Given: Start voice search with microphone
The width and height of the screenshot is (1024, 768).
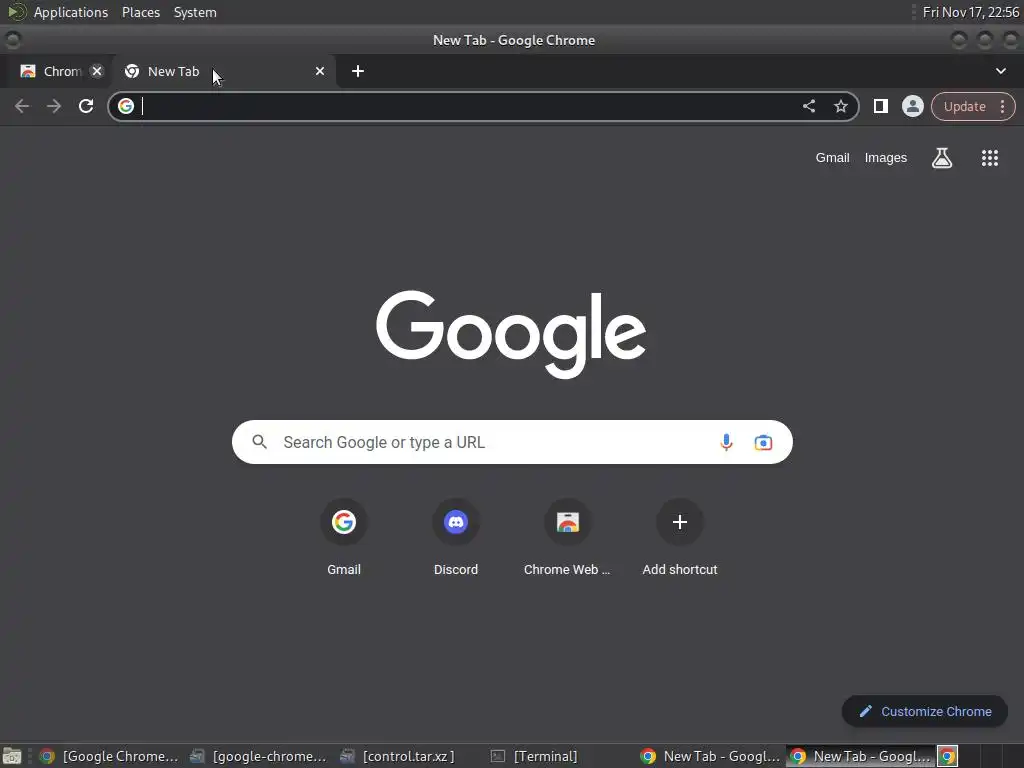Looking at the screenshot, I should pos(726,442).
